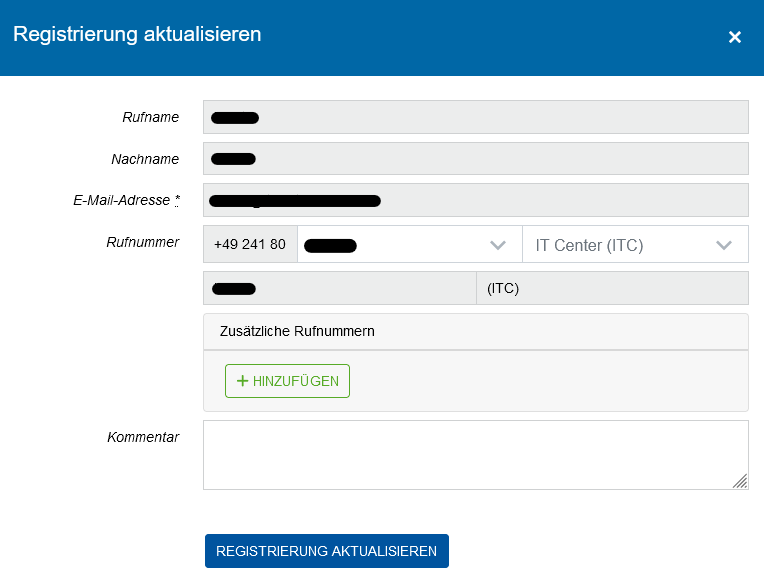Close the Registrierung aktualisieren dialog

click(735, 37)
